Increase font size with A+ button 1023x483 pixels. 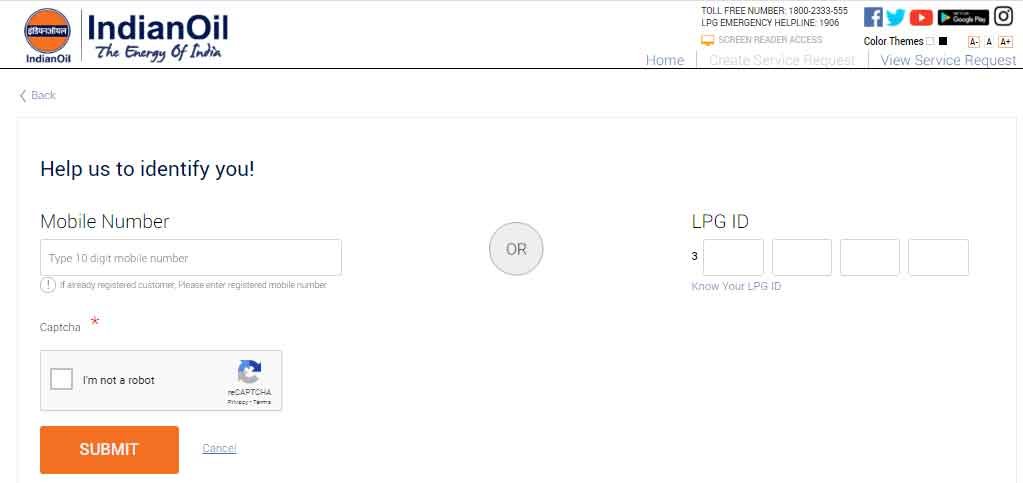[1005, 42]
